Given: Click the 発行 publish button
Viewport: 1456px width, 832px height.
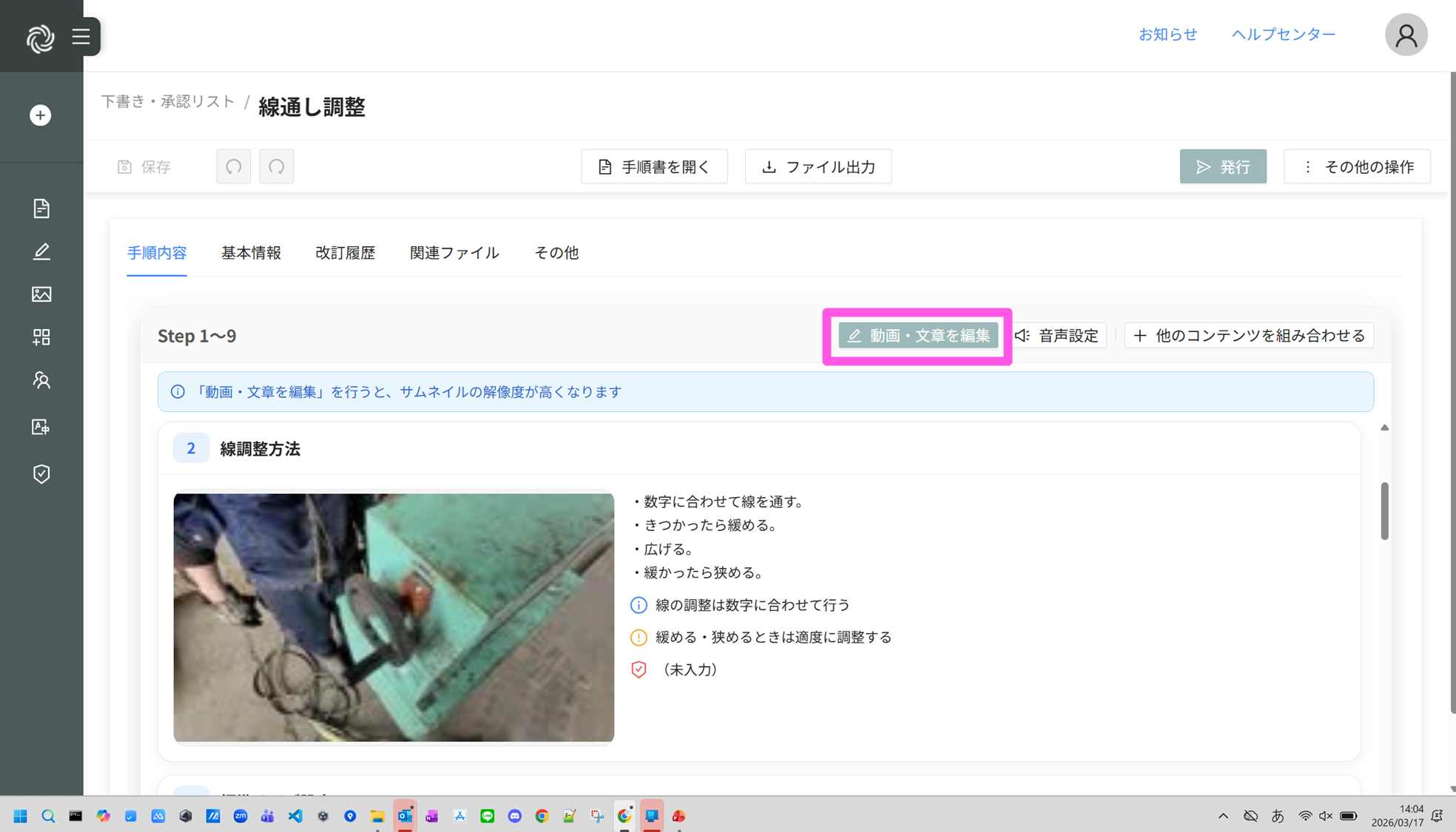Looking at the screenshot, I should coord(1223,166).
